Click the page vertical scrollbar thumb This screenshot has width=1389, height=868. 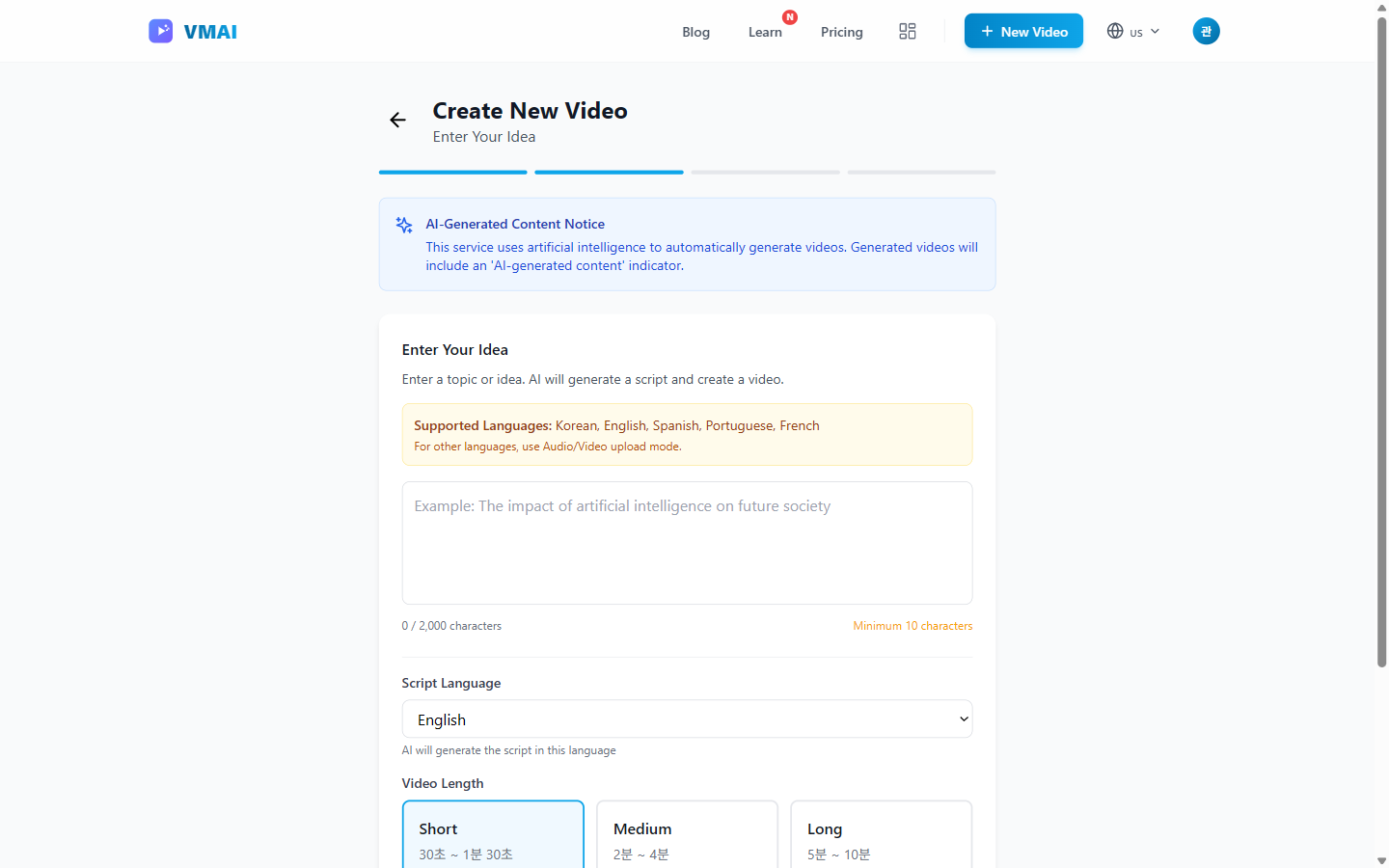(x=1381, y=338)
